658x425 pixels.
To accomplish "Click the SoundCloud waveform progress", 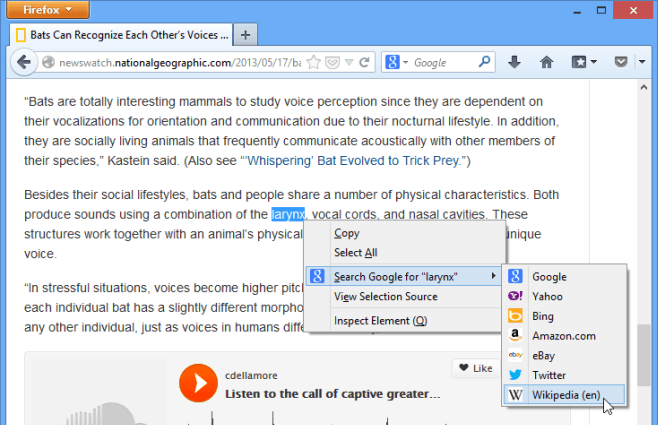I will [315, 417].
